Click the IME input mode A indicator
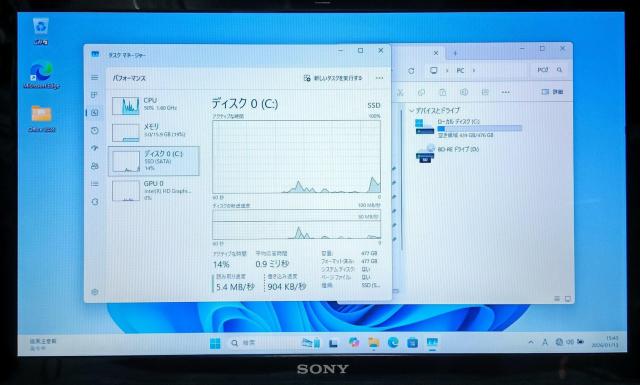Viewport: 640px width, 385px height. coord(545,343)
